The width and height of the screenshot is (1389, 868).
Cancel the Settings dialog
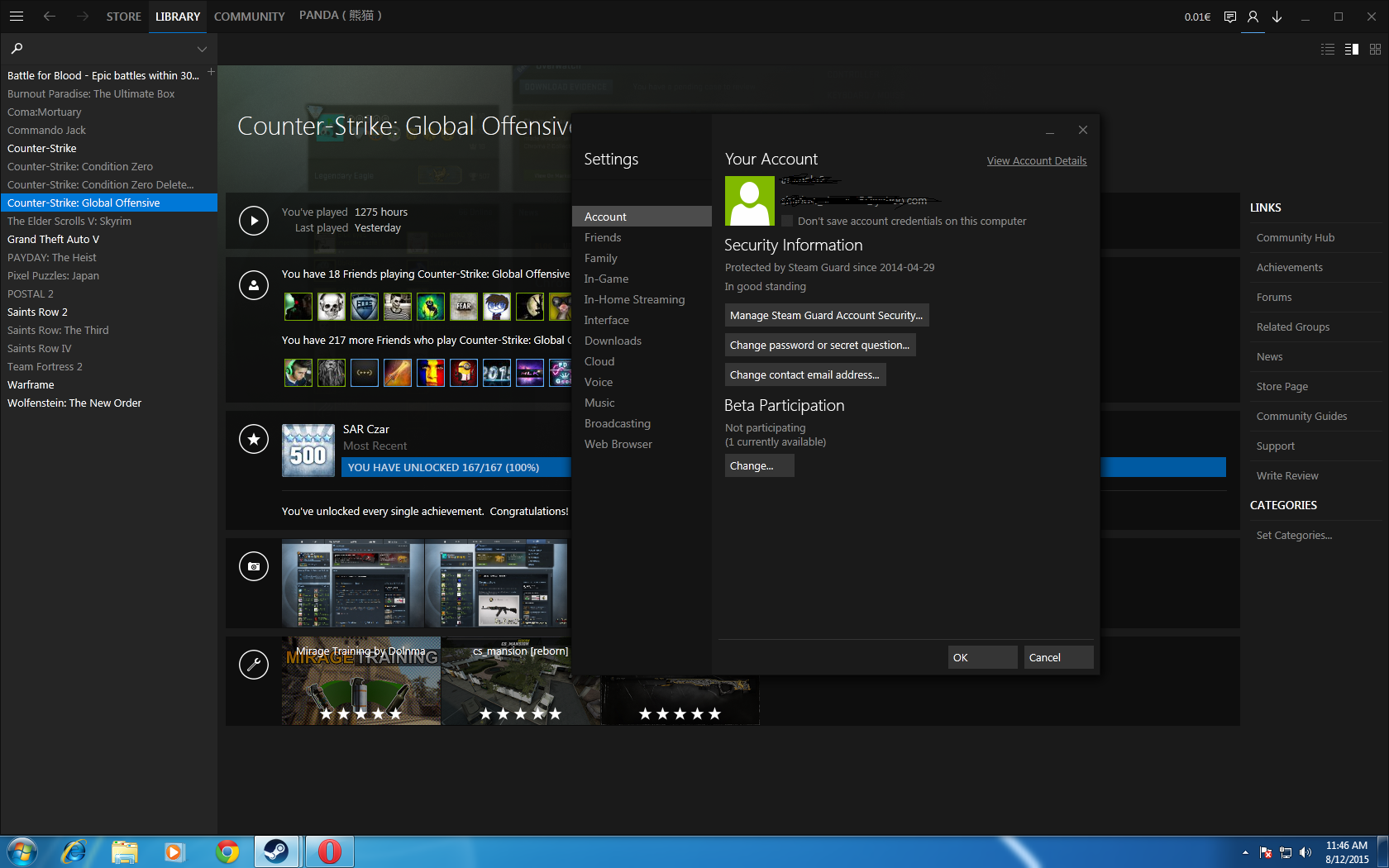tap(1059, 657)
